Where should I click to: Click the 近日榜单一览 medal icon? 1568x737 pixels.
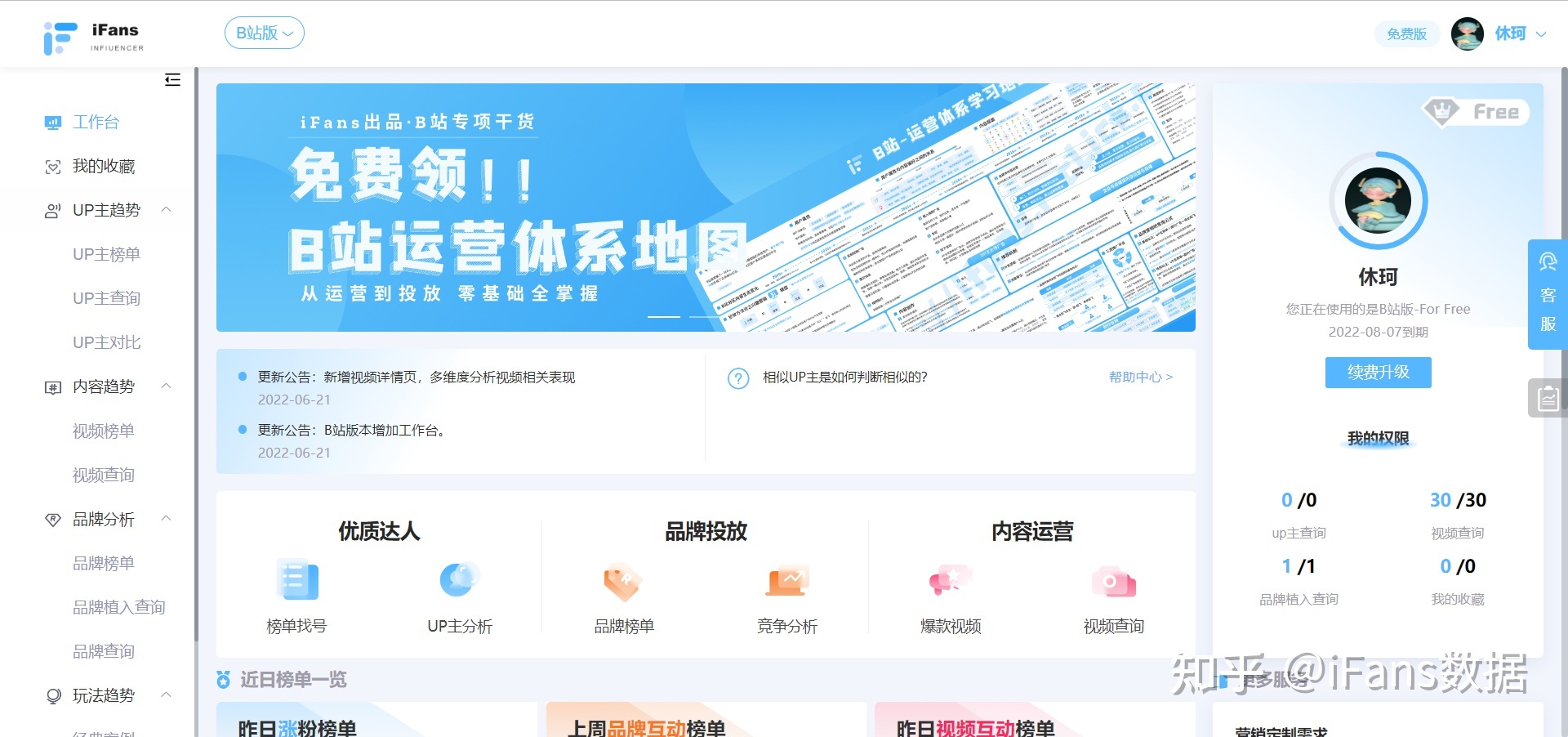coord(223,679)
